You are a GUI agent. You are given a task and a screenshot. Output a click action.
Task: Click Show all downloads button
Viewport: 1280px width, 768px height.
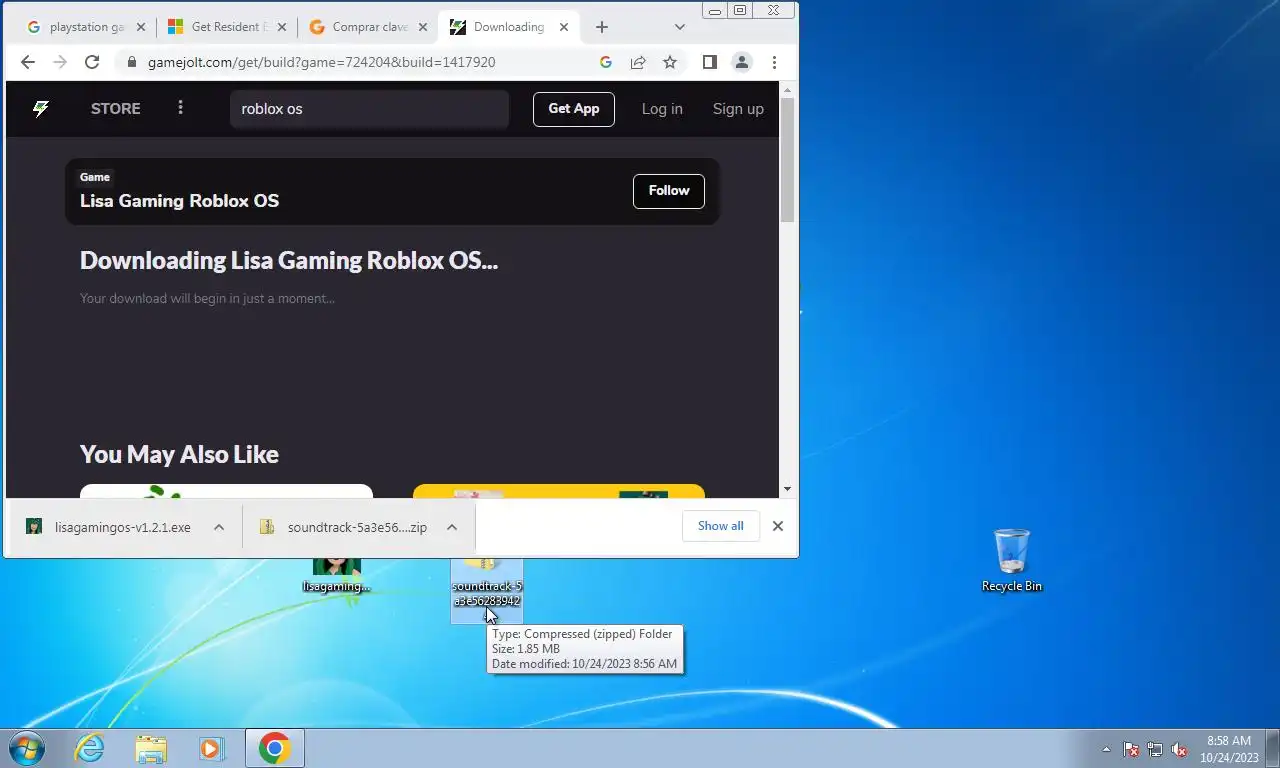point(720,526)
